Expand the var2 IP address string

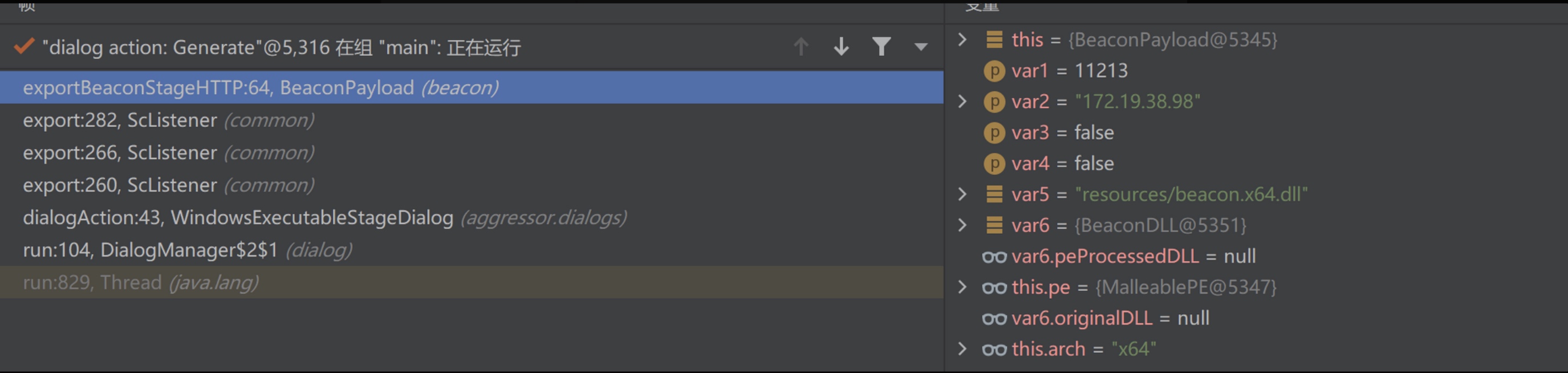click(962, 102)
